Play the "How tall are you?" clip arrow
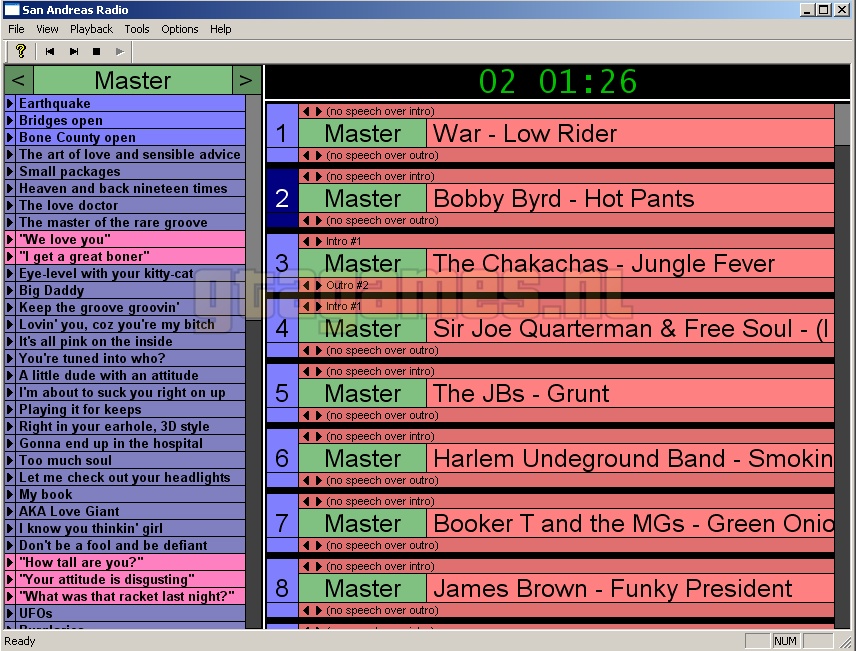856x651 pixels. pos(10,562)
